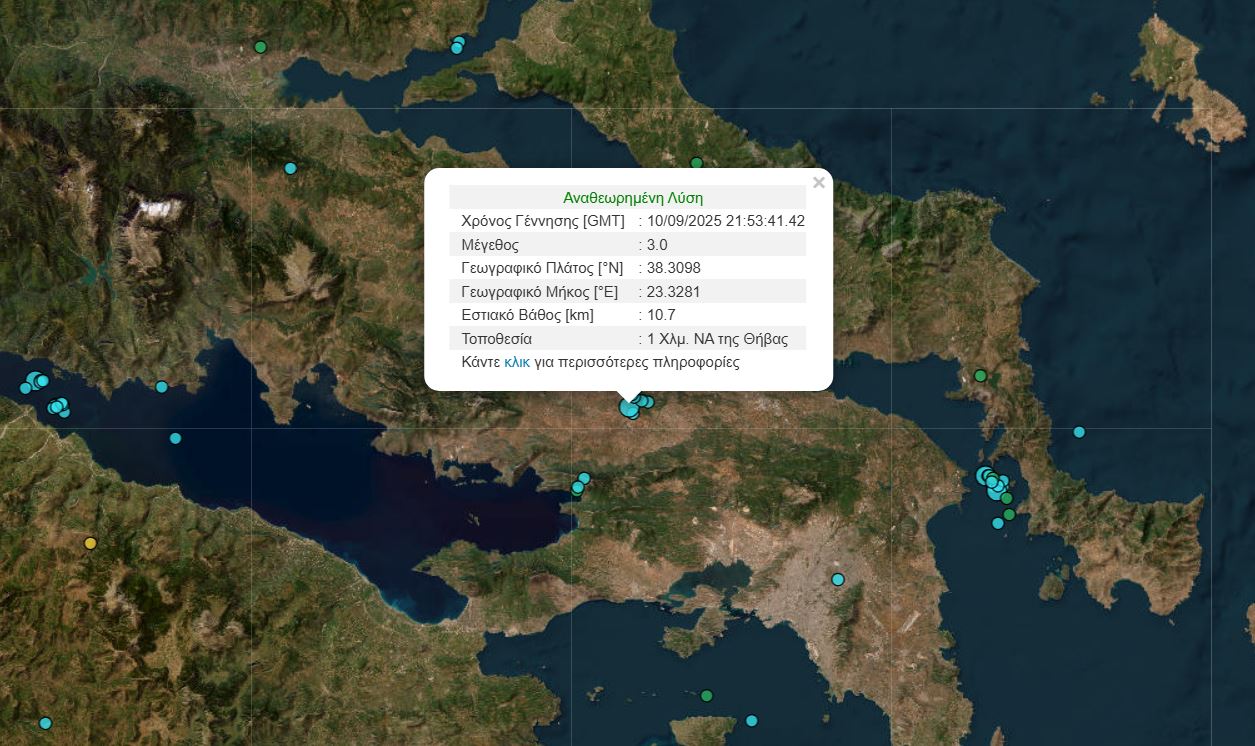This screenshot has height=746, width=1255.
Task: Click the yellow earthquake marker in the southwest
Action: click(90, 543)
